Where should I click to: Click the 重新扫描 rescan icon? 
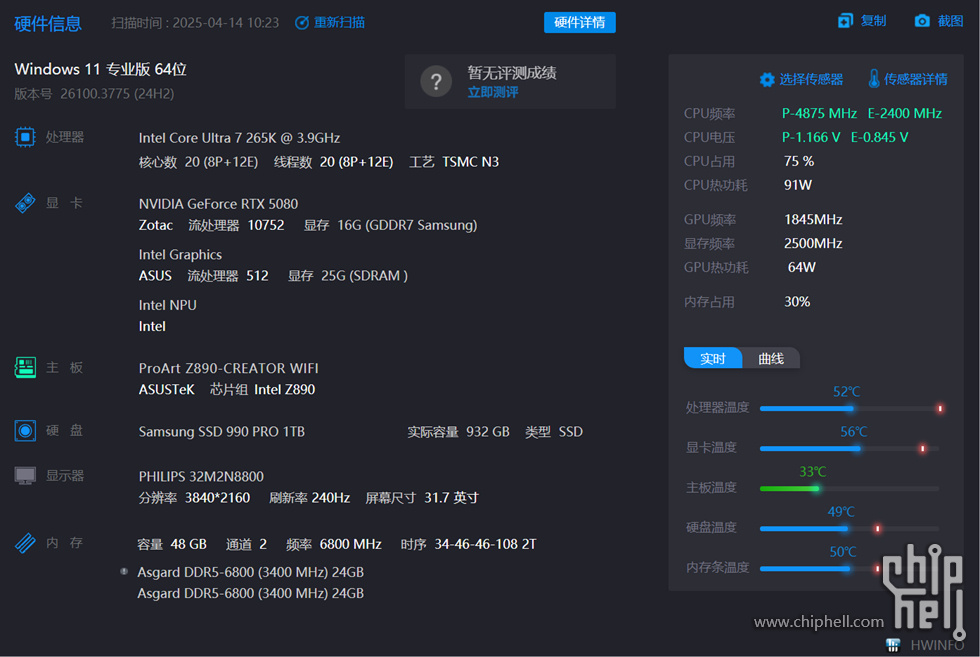point(302,23)
